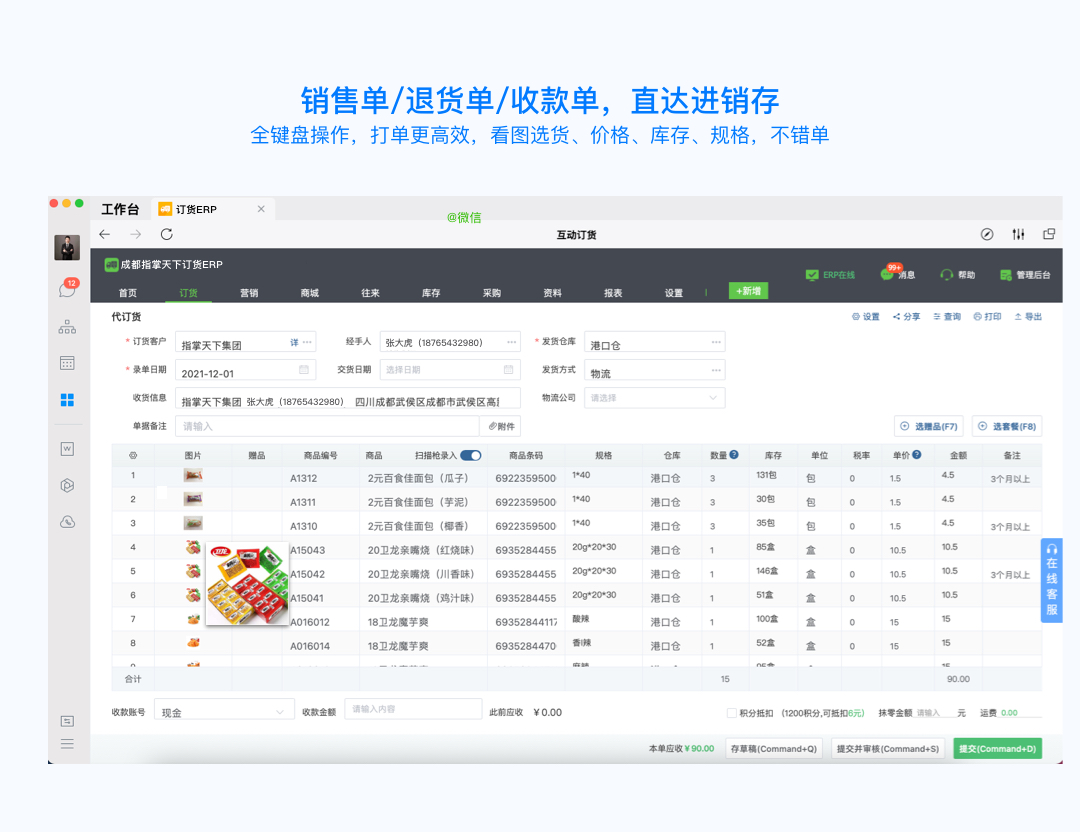1080x832 pixels.
Task: Open the cloud icon in left sidebar
Action: click(x=68, y=522)
